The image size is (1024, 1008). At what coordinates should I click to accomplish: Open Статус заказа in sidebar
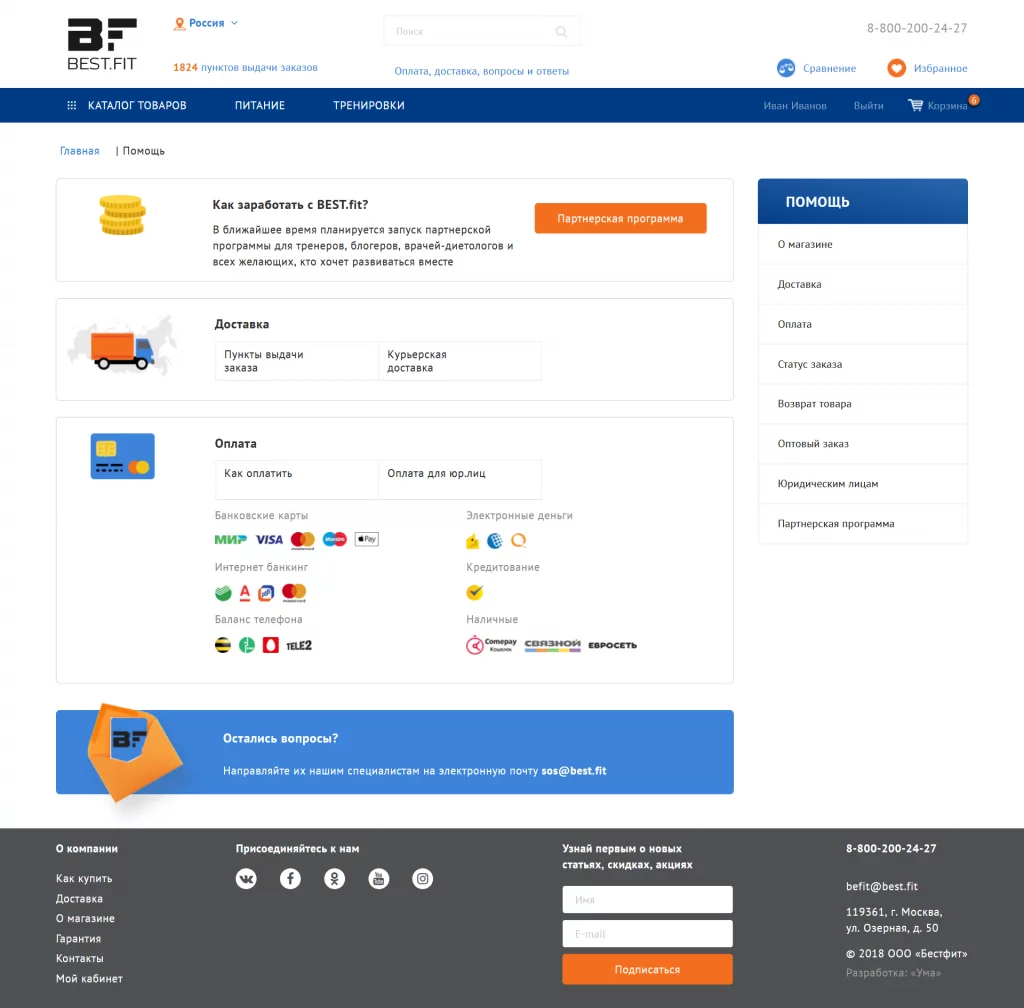coord(863,364)
